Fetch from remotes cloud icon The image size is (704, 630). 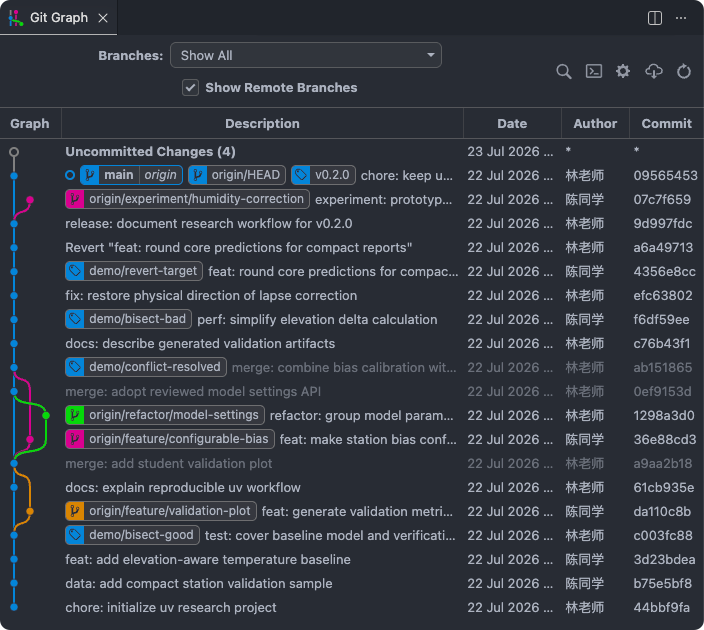pos(654,71)
